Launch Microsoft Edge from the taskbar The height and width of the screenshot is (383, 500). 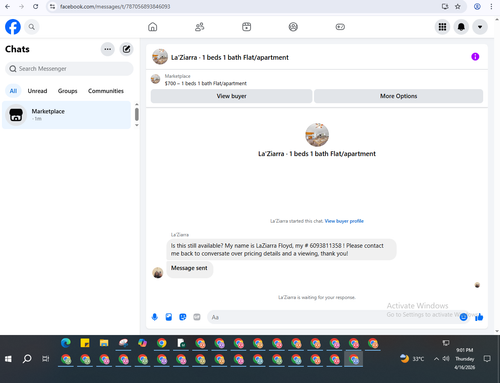click(x=66, y=343)
